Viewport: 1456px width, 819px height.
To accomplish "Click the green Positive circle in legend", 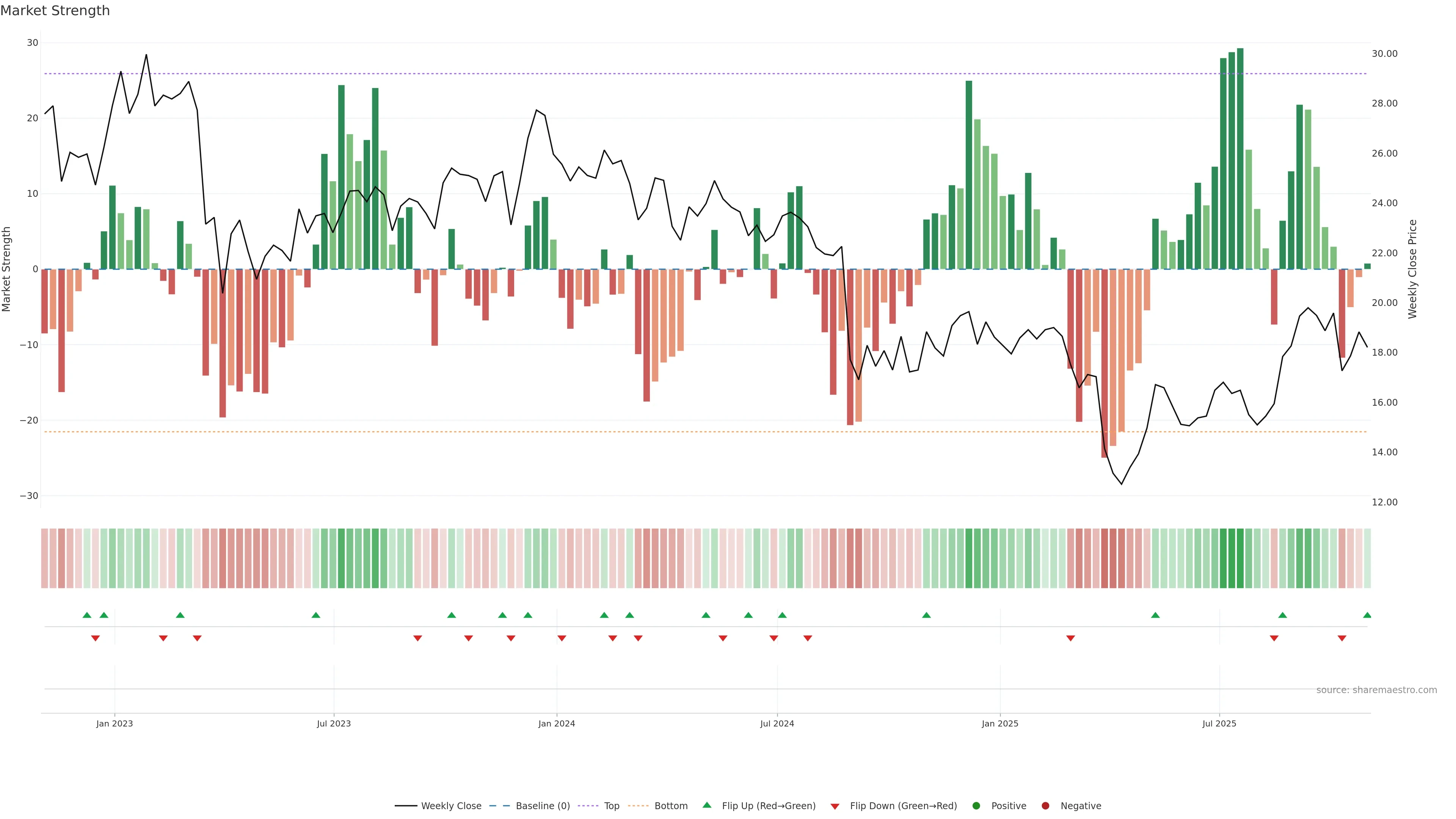I will coord(976,806).
